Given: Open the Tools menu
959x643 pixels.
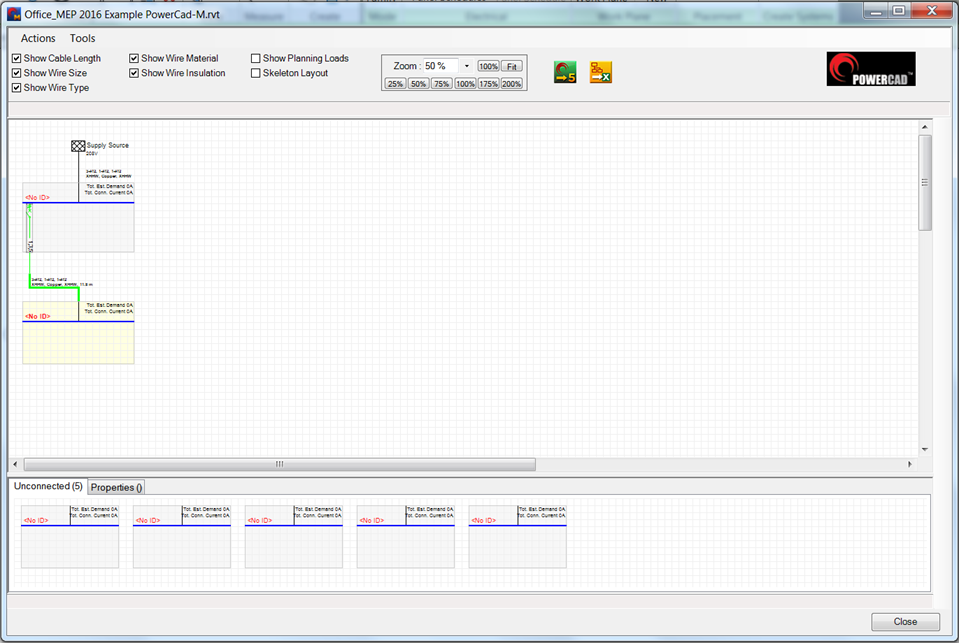Looking at the screenshot, I should click(x=82, y=38).
